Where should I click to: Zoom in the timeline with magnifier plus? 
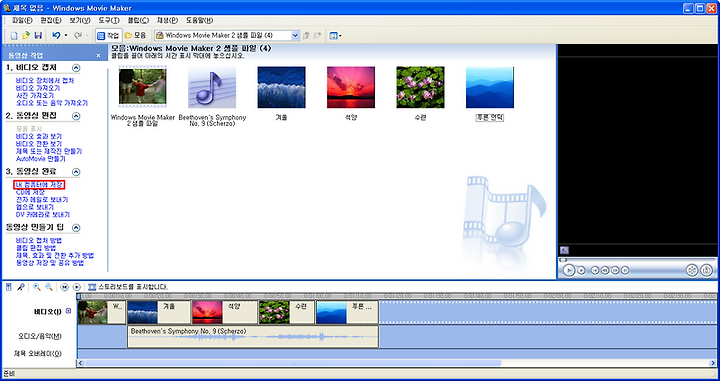37,287
